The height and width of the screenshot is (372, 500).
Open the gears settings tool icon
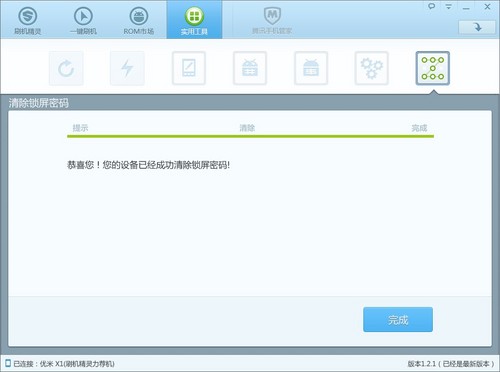(x=372, y=68)
